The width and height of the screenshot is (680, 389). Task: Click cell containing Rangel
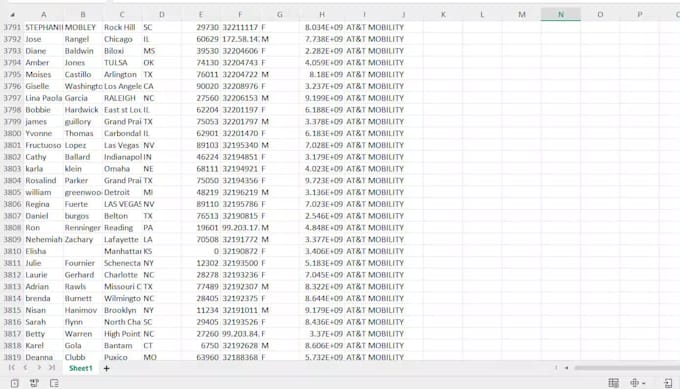coord(83,39)
